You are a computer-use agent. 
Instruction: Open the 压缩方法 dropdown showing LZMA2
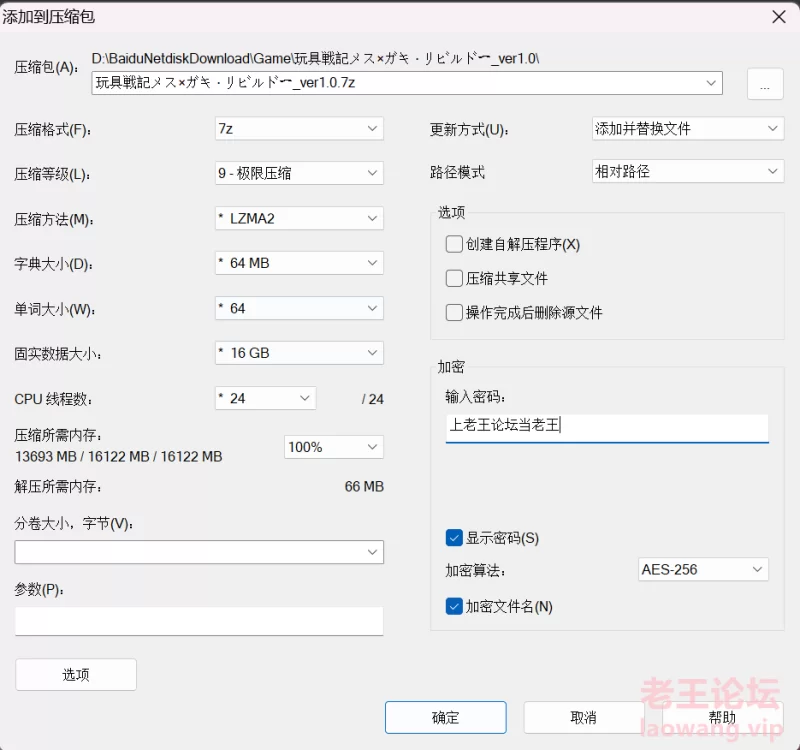pyautogui.click(x=299, y=218)
